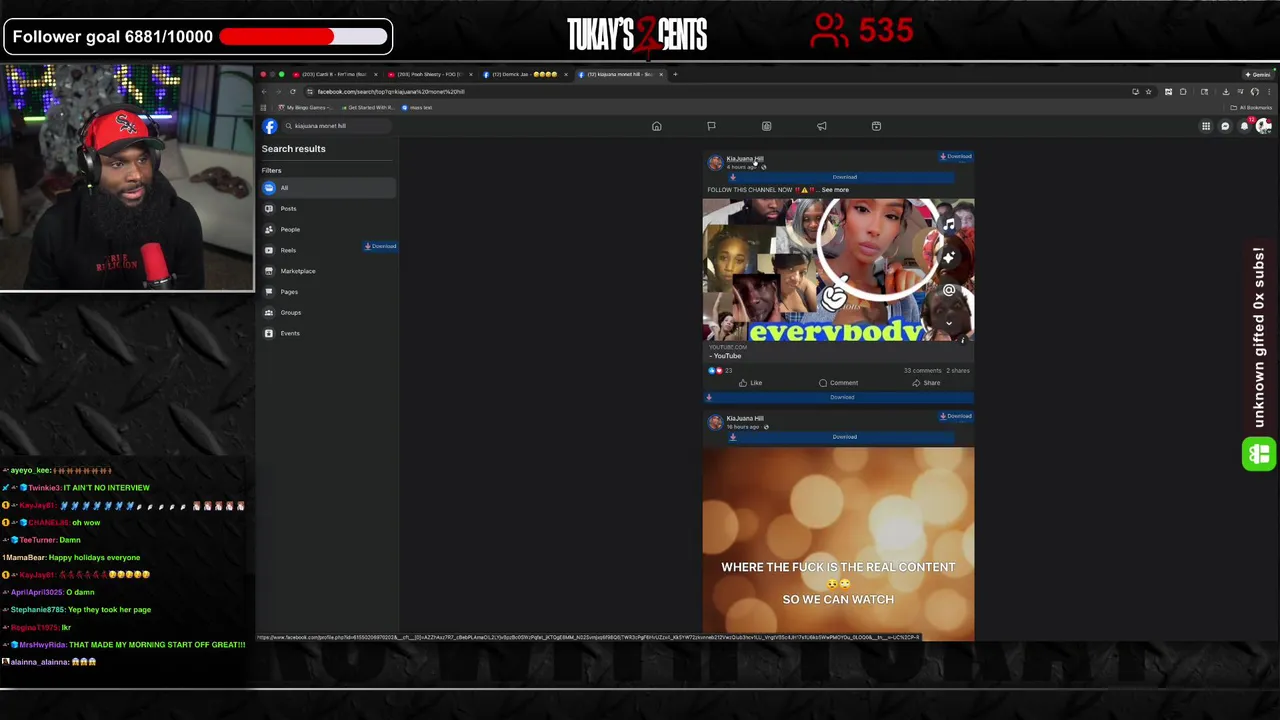1280x720 pixels.
Task: Reload the Facebook page
Action: pos(293,91)
